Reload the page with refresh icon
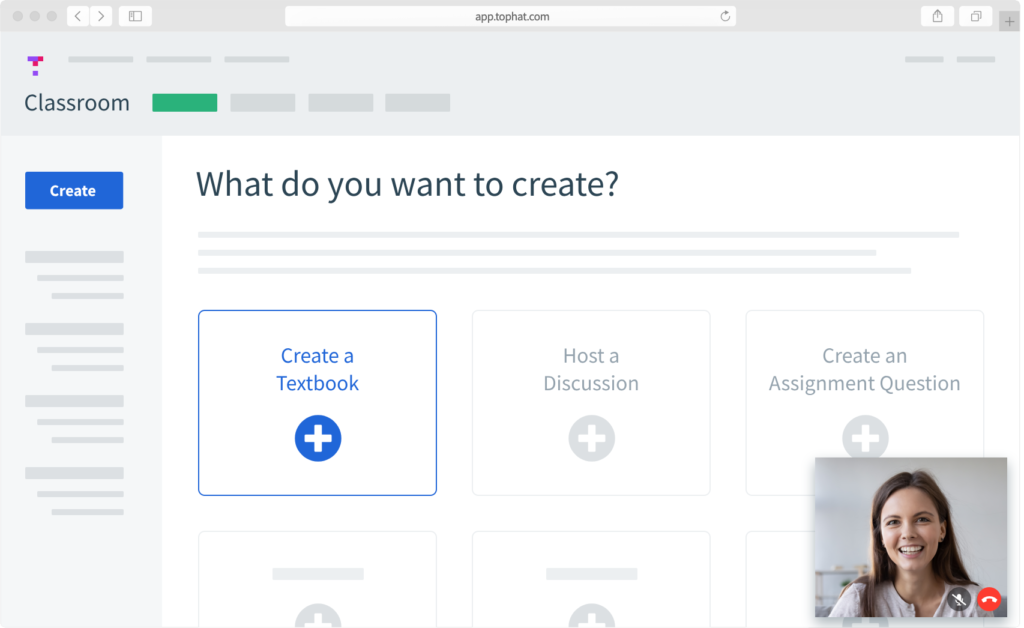 coord(725,16)
